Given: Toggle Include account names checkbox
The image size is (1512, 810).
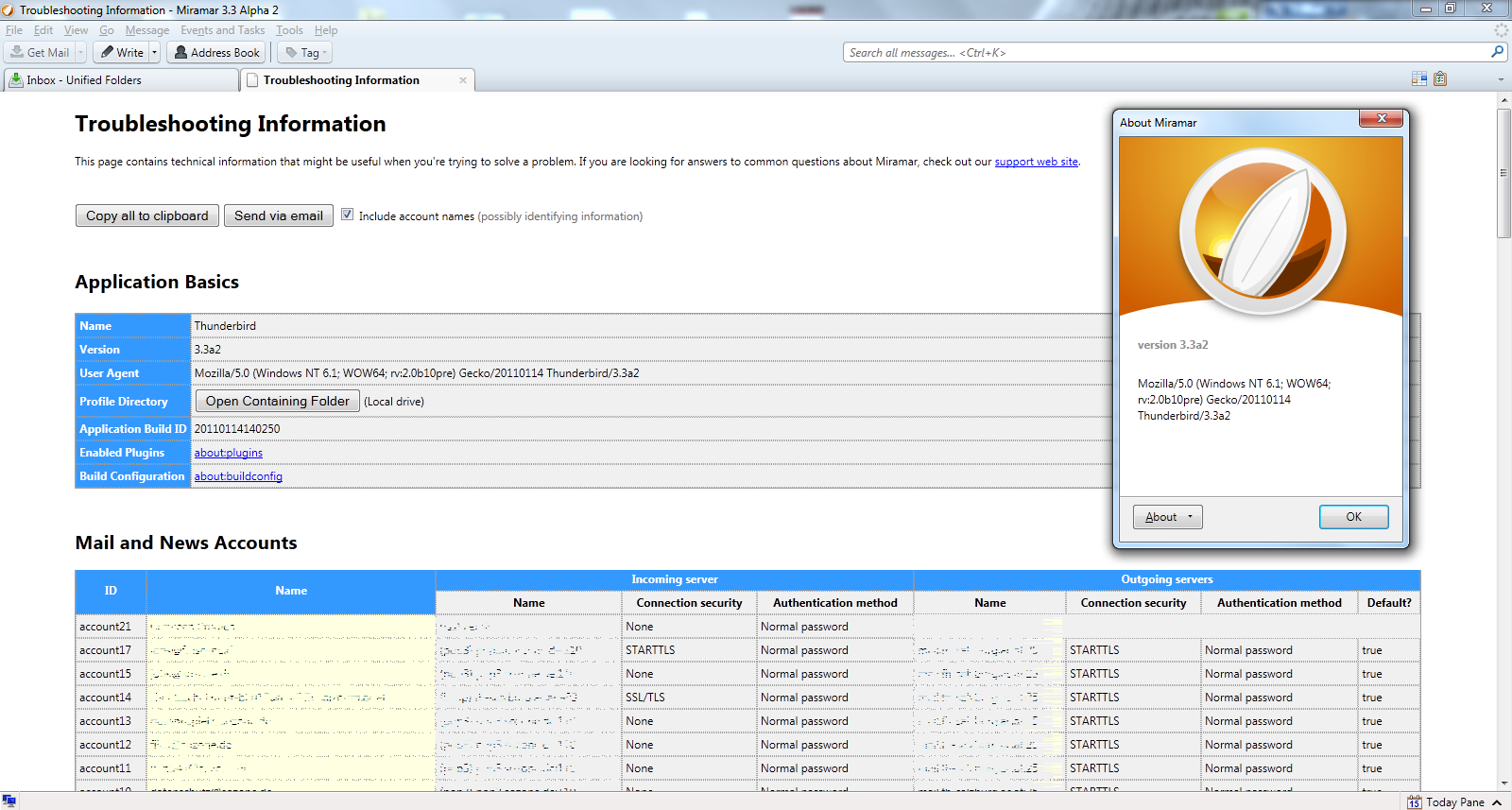Looking at the screenshot, I should pos(348,215).
